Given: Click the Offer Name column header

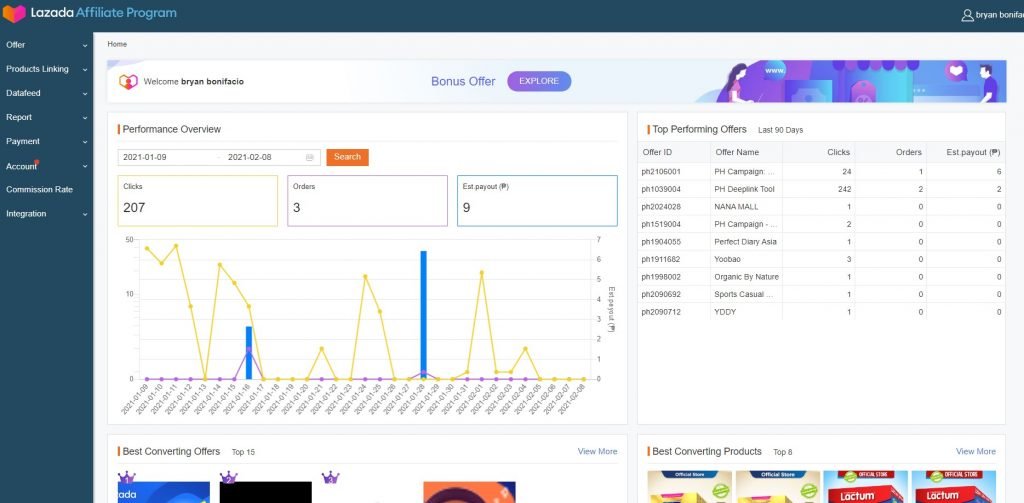Looking at the screenshot, I should pyautogui.click(x=737, y=152).
